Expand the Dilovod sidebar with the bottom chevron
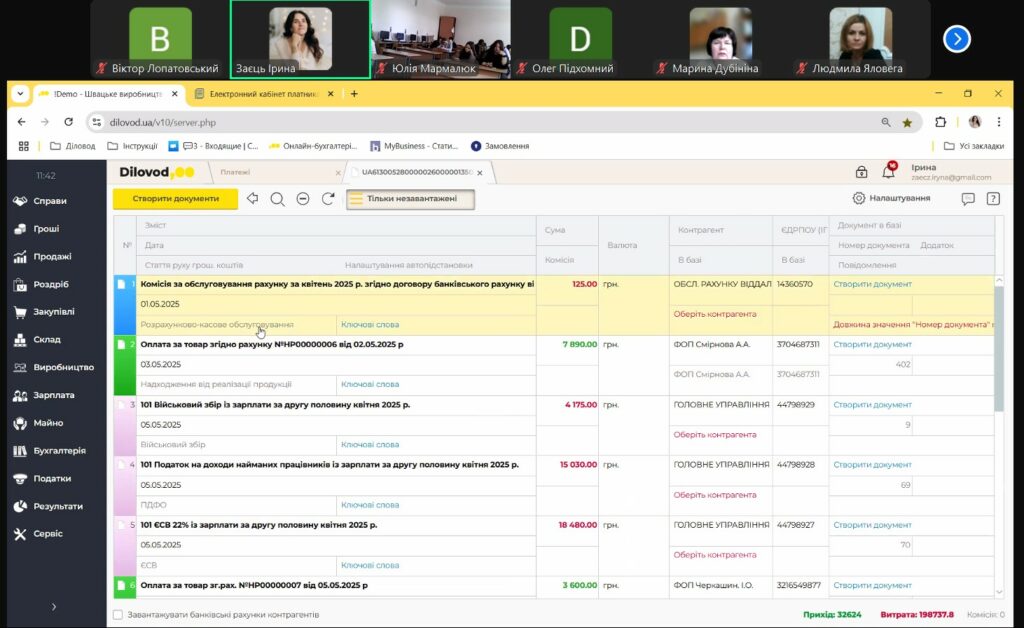The image size is (1024, 628). coord(54,607)
